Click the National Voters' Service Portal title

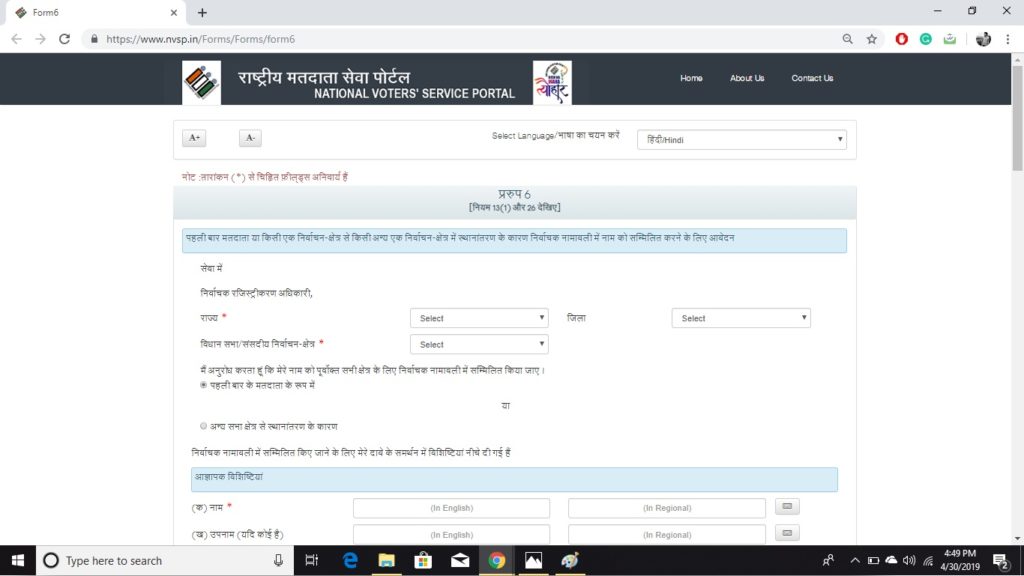(x=414, y=93)
